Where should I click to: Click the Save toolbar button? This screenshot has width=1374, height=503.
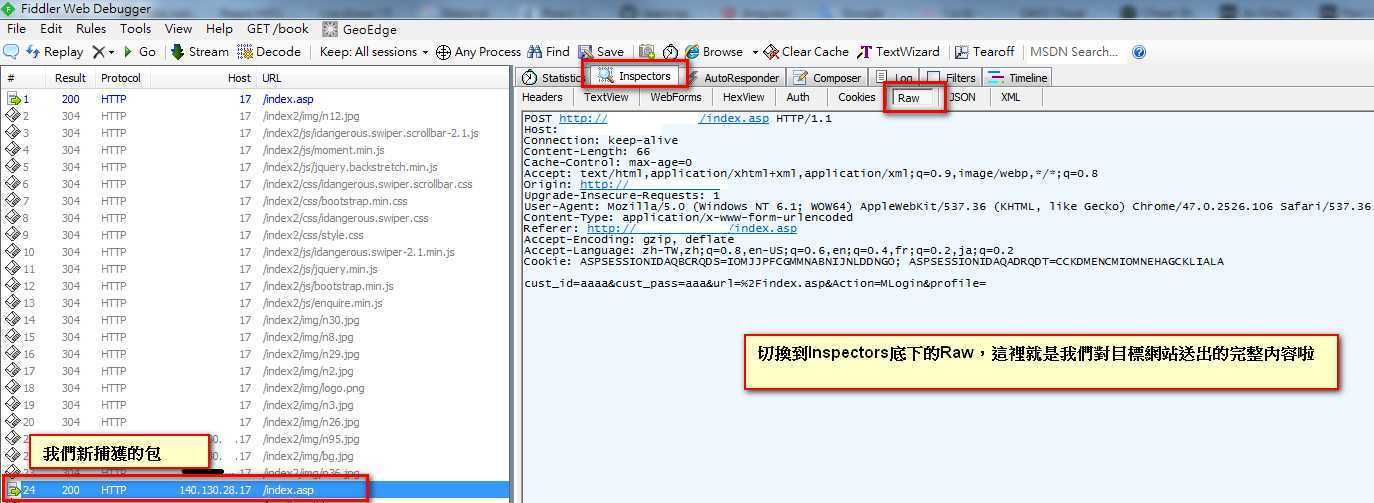coord(600,52)
